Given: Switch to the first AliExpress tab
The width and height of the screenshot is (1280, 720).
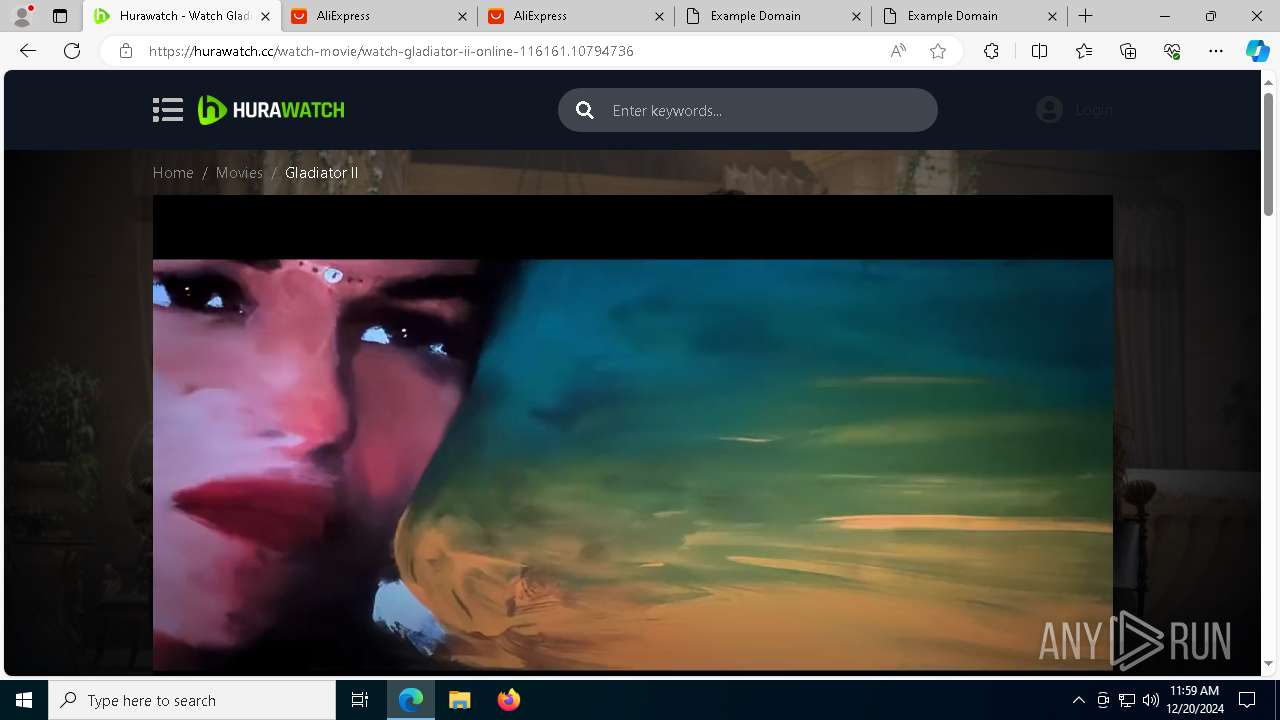Looking at the screenshot, I should (x=379, y=16).
